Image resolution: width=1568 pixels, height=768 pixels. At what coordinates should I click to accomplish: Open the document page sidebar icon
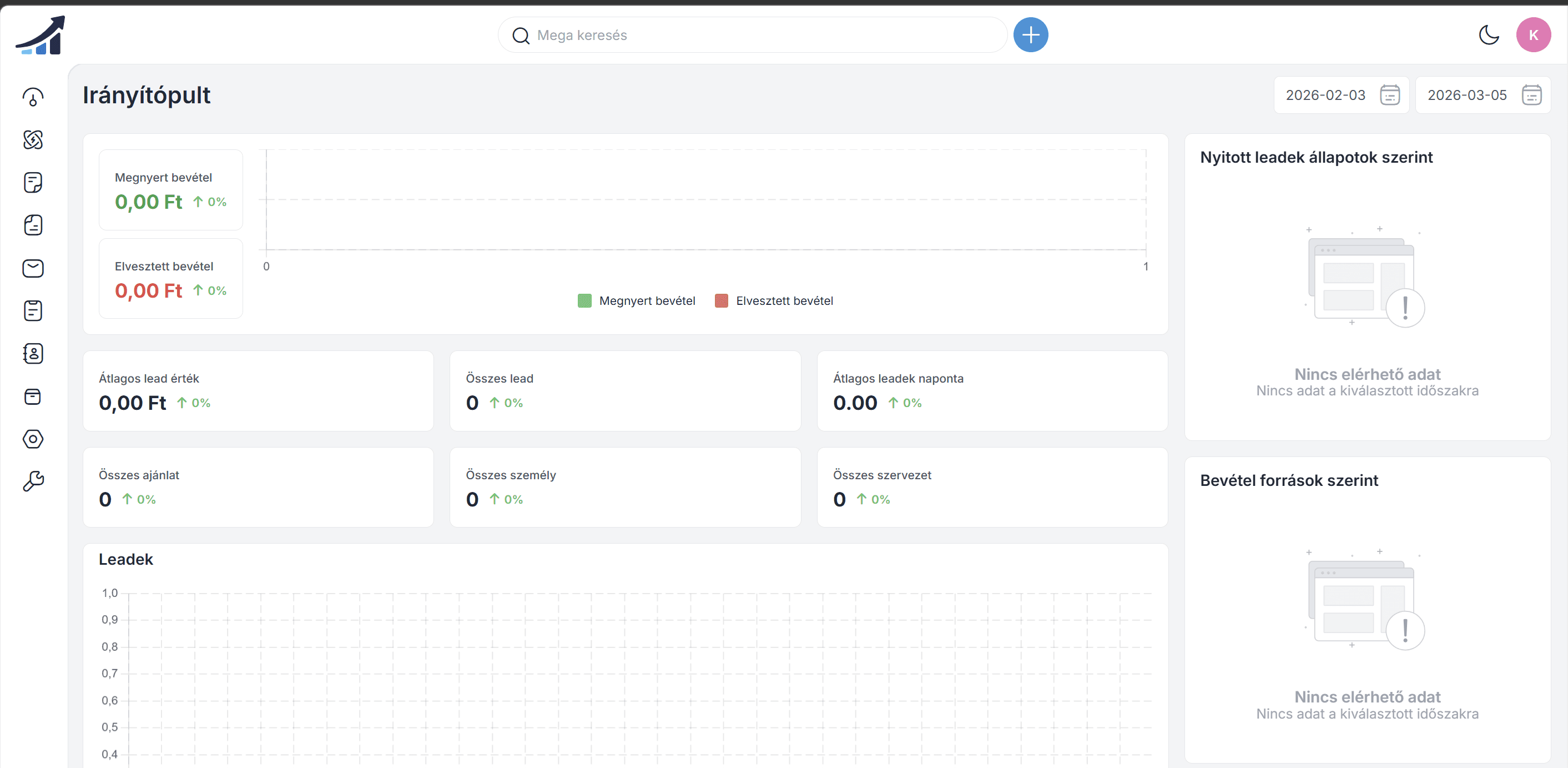point(33,225)
